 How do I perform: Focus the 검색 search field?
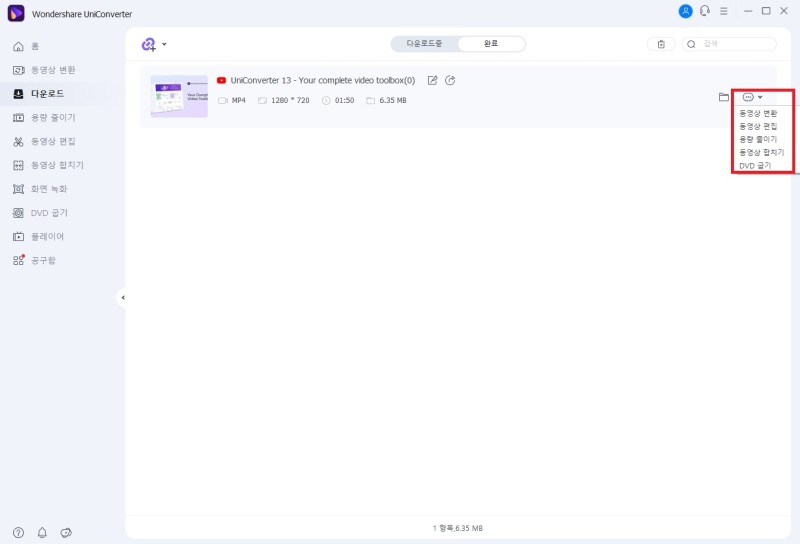(729, 44)
